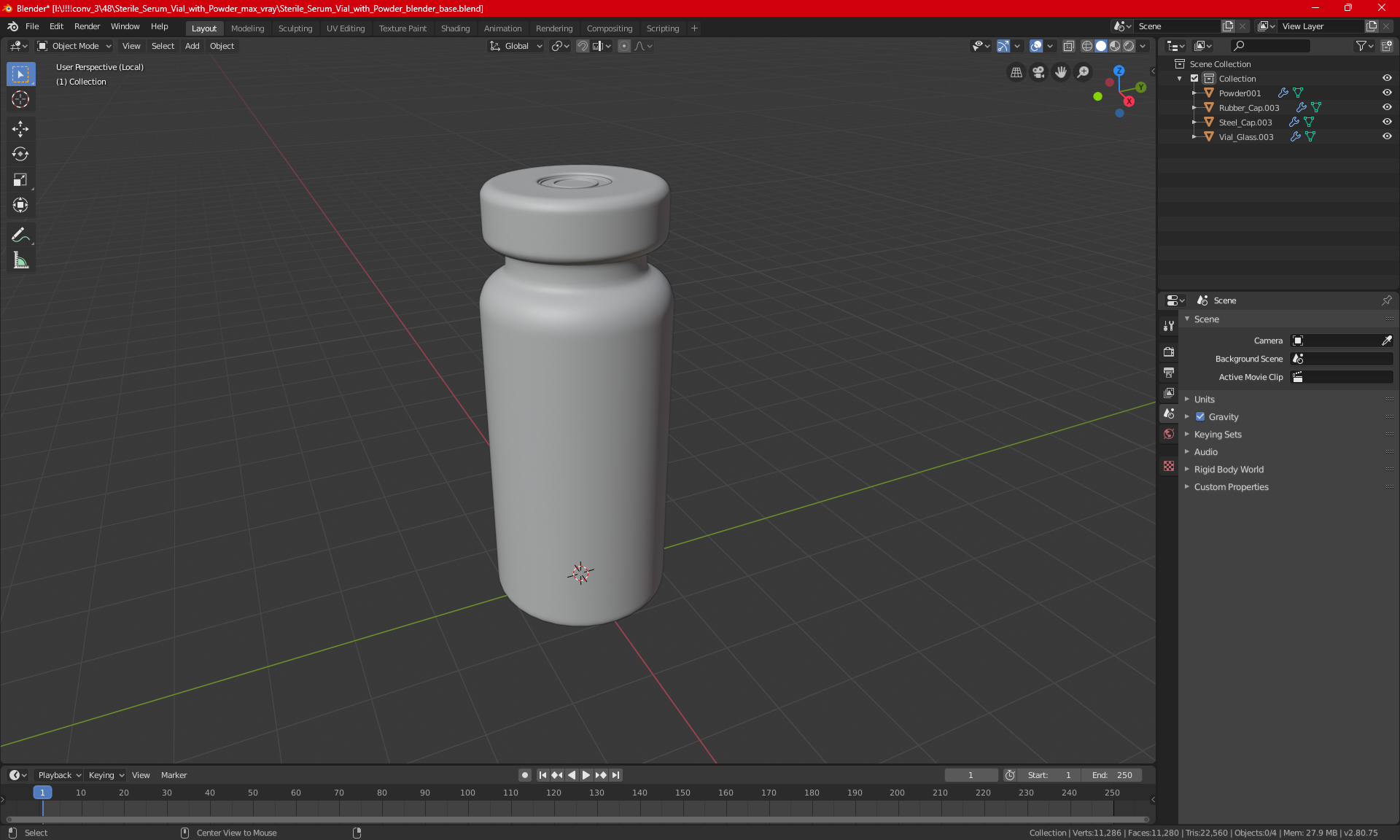The image size is (1400, 840).
Task: Hide Powder001 object in outliner
Action: pos(1387,93)
